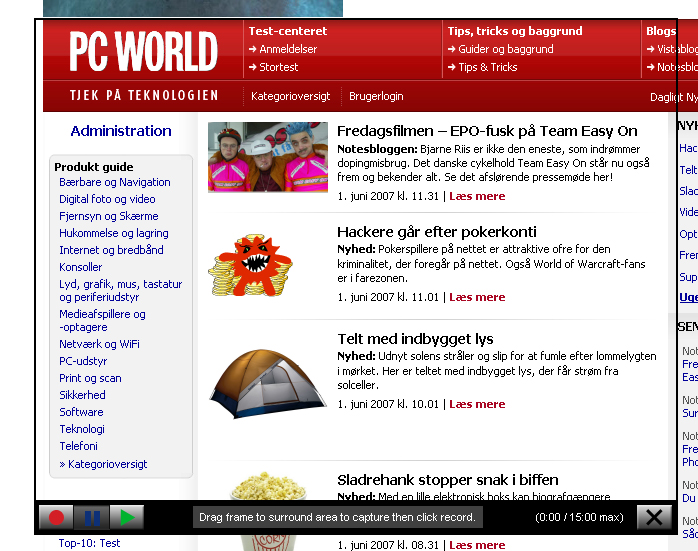Open Anmeldelser under Test-centeret
This screenshot has width=698, height=551.
[x=288, y=49]
